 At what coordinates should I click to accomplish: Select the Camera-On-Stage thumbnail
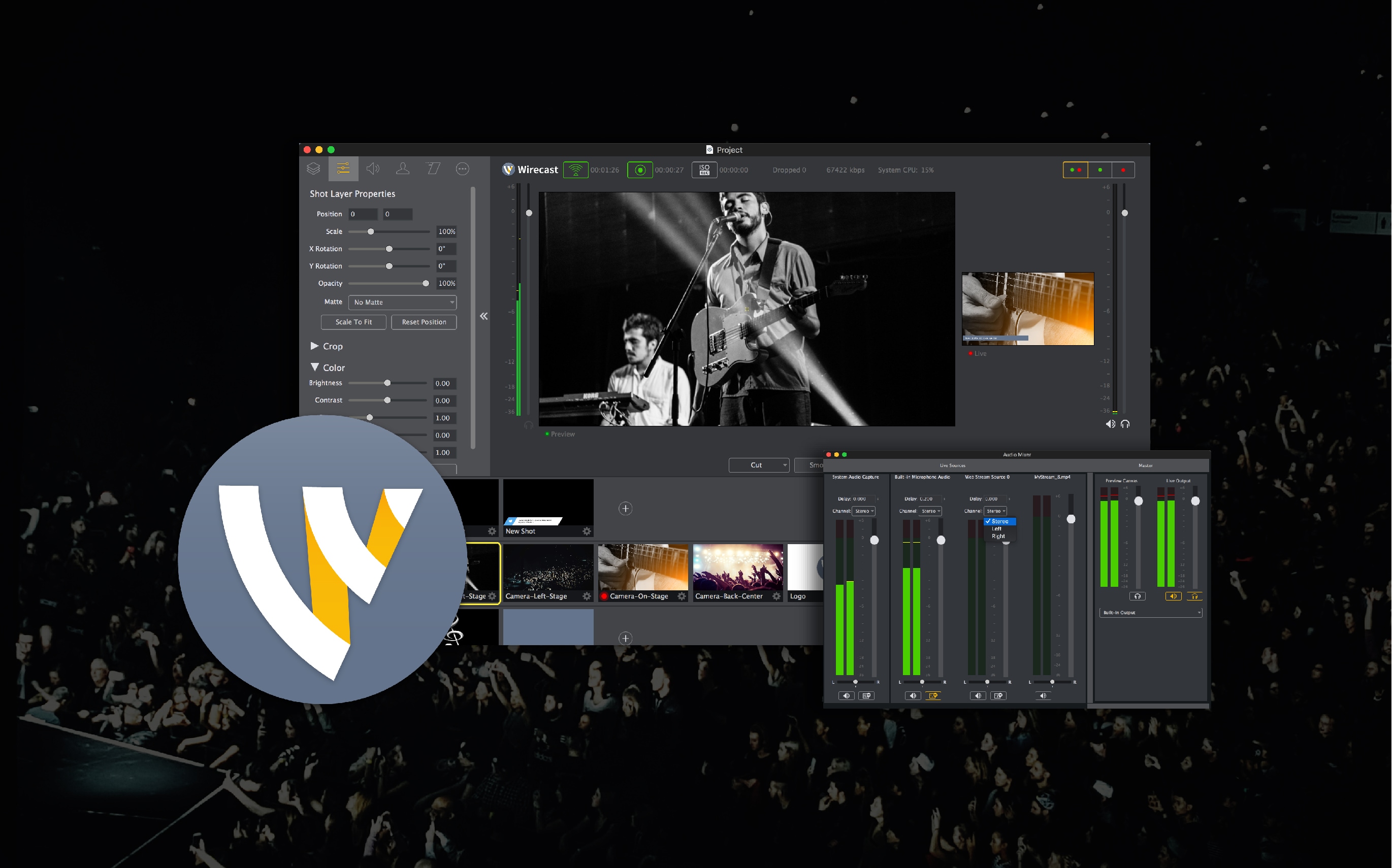(640, 575)
